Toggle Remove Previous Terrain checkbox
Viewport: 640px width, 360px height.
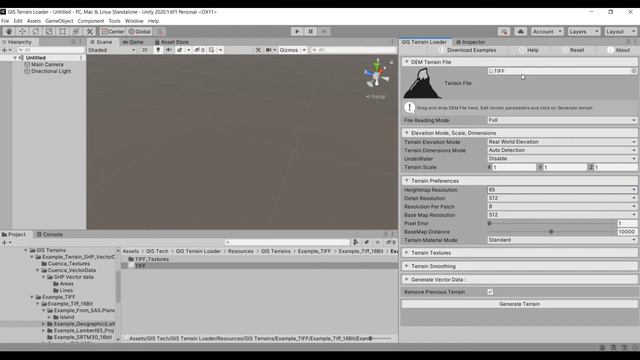pos(490,292)
